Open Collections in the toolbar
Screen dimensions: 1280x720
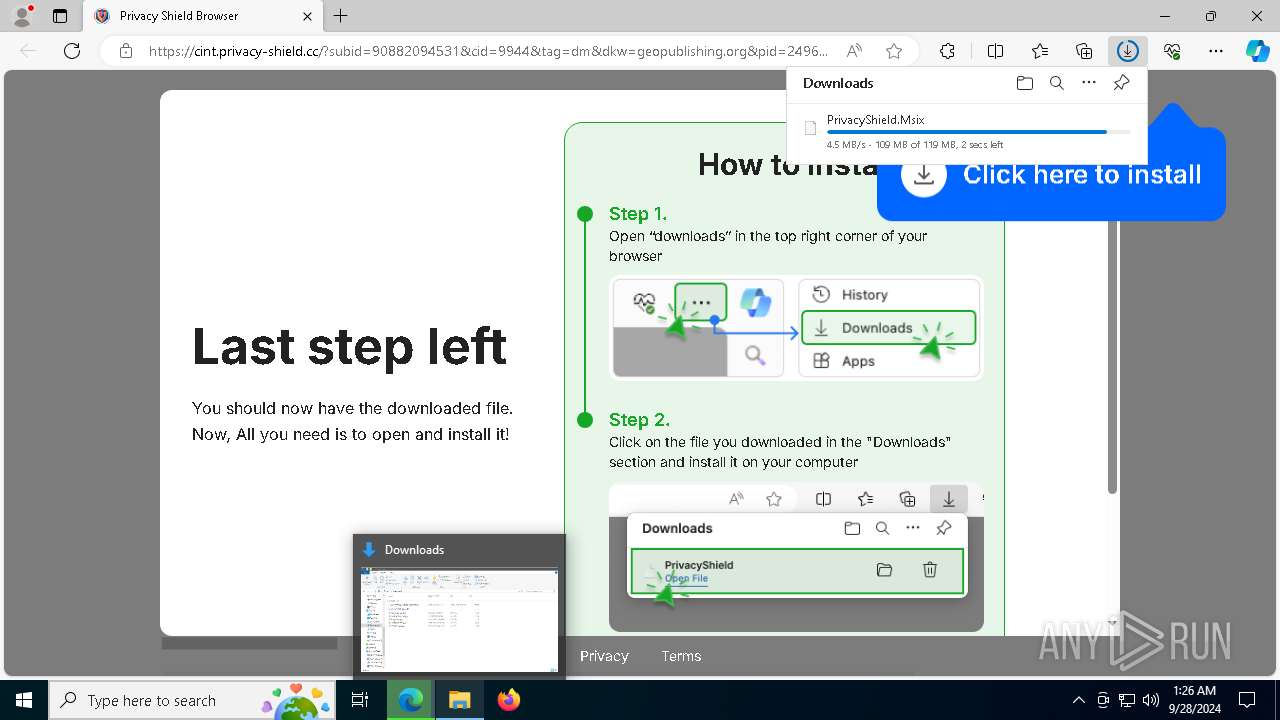[x=1084, y=51]
